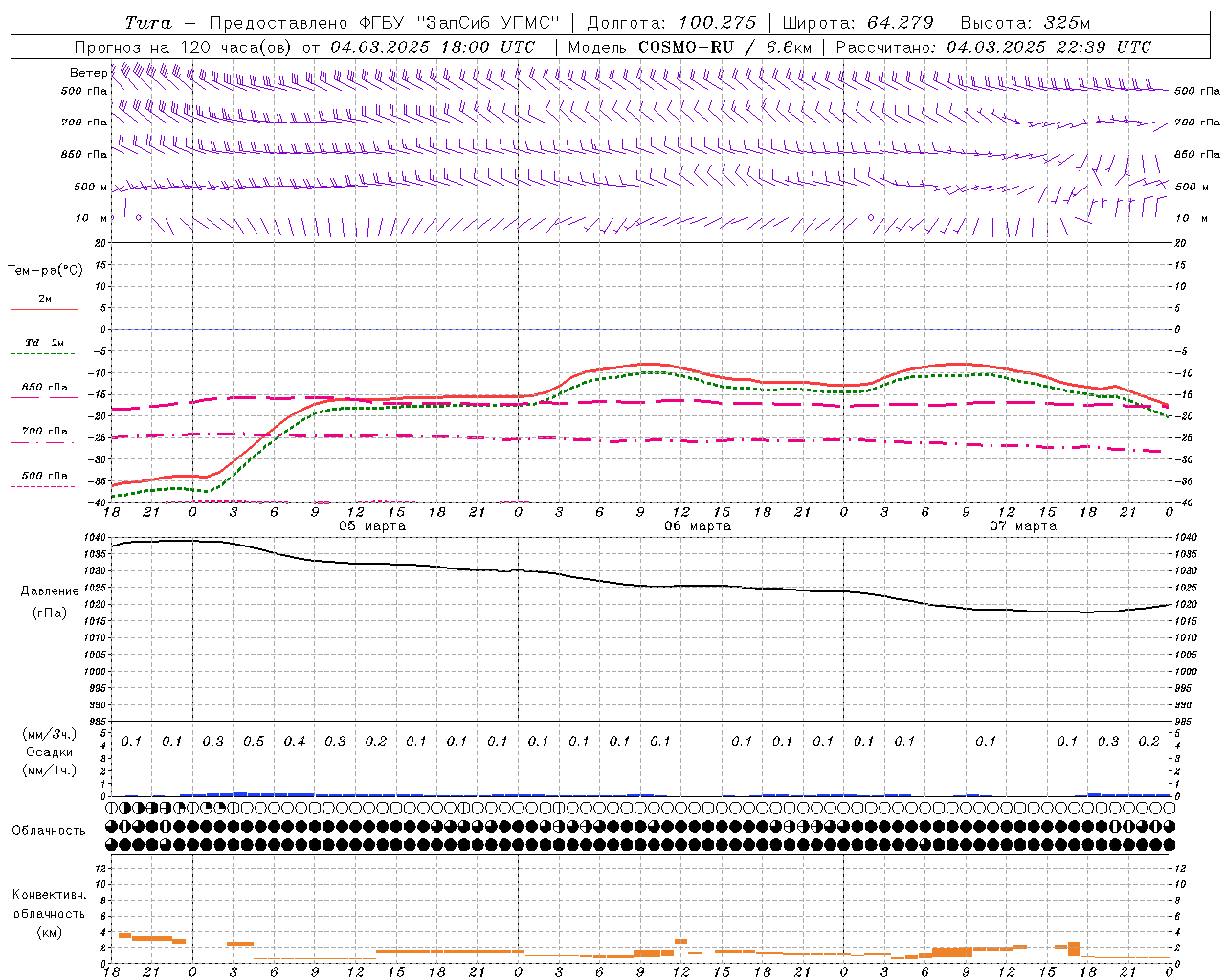Click the "Тем-ра(°C)" temperature panel label

(45, 271)
